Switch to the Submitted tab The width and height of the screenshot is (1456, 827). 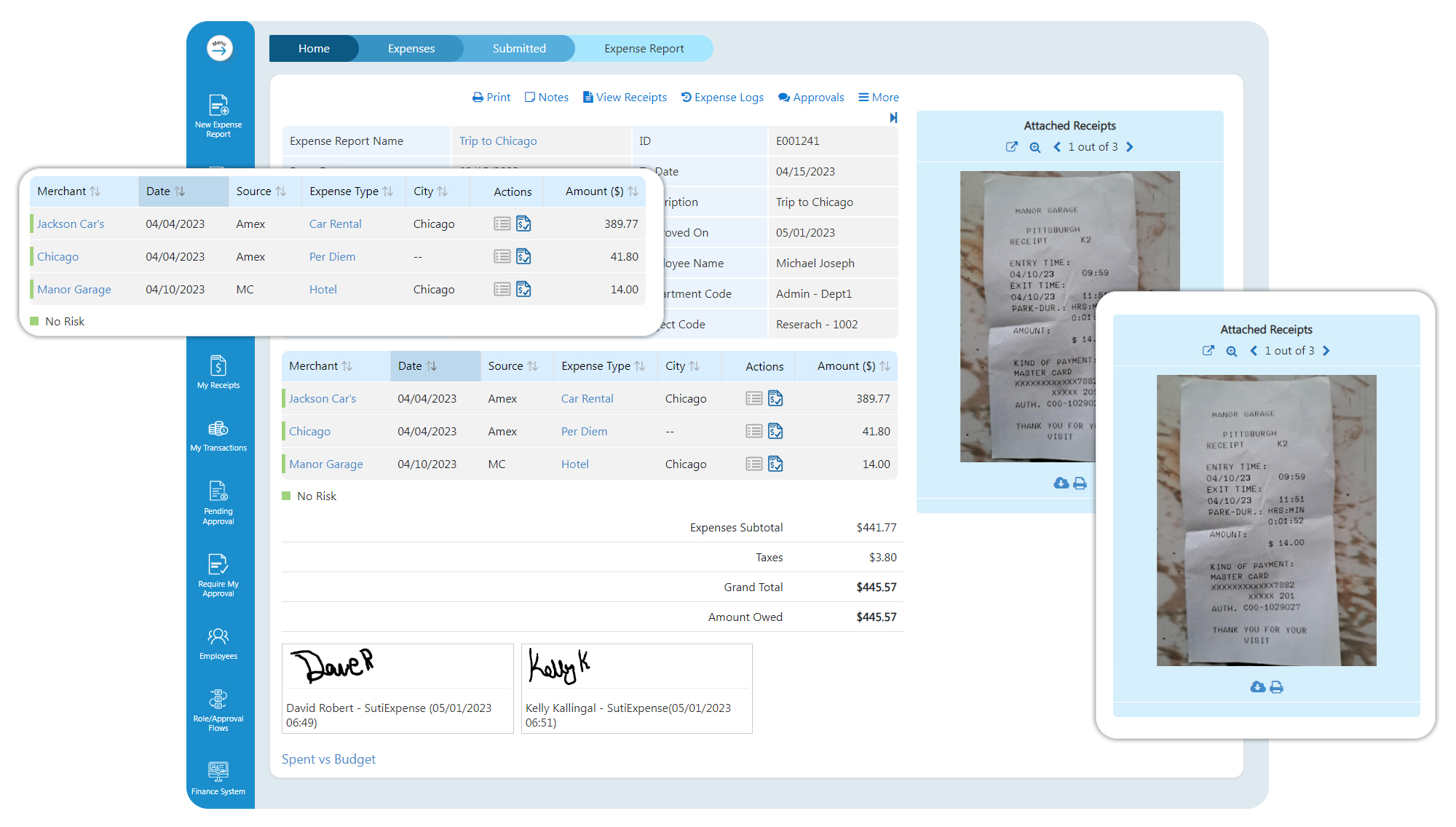[x=519, y=48]
